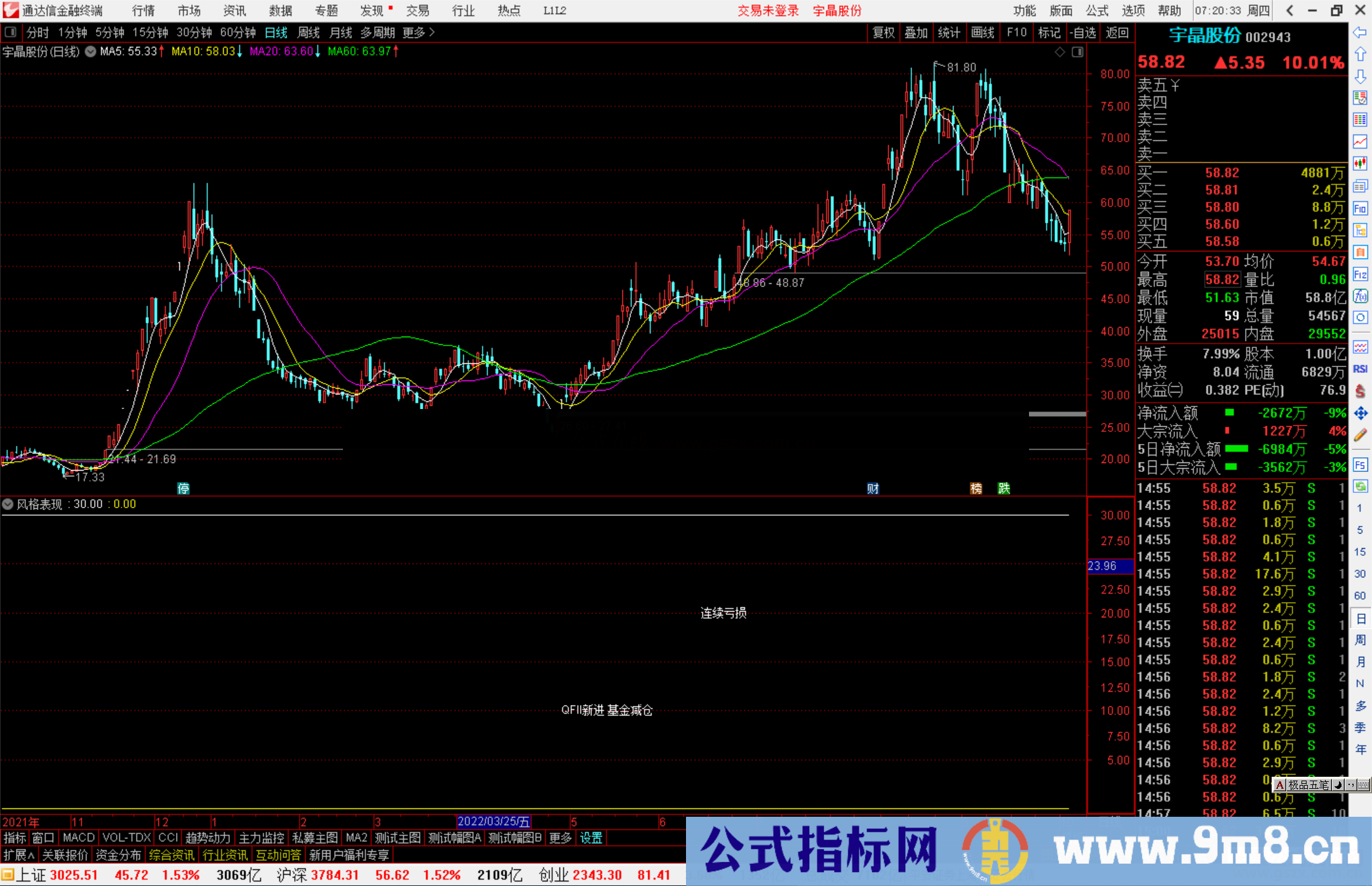1372x886 pixels.
Task: Open the multi-stock quote grid icon
Action: (1360, 120)
